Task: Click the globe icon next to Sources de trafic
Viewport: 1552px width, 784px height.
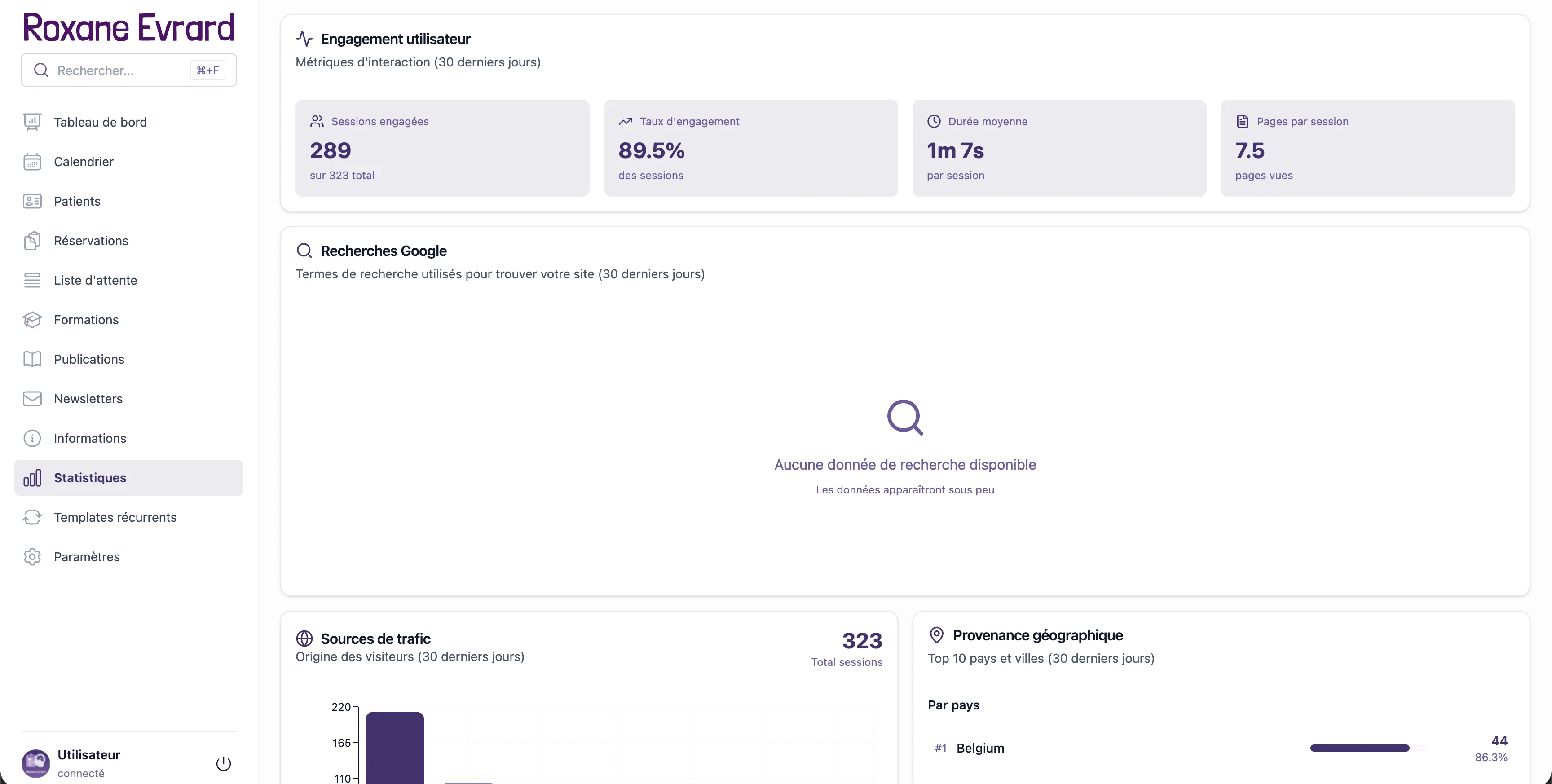Action: [x=305, y=638]
